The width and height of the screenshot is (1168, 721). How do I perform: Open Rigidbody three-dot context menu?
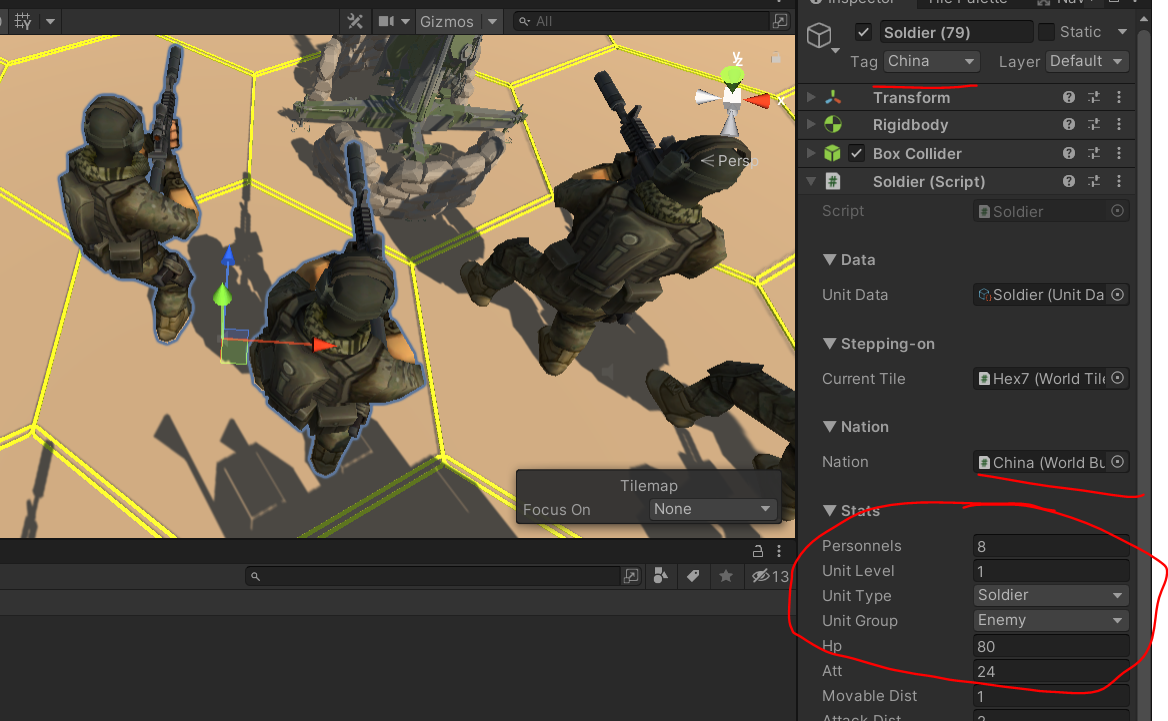coord(1119,124)
